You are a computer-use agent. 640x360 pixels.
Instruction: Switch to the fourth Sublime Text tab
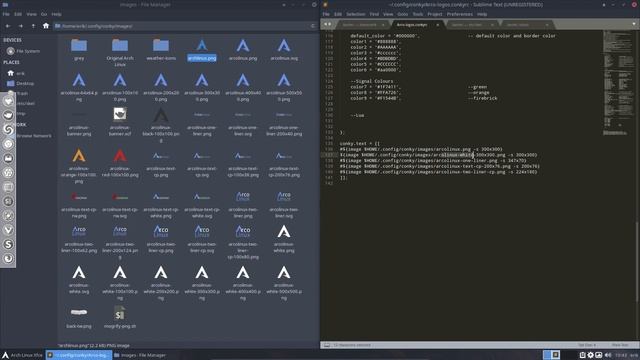[526, 25]
